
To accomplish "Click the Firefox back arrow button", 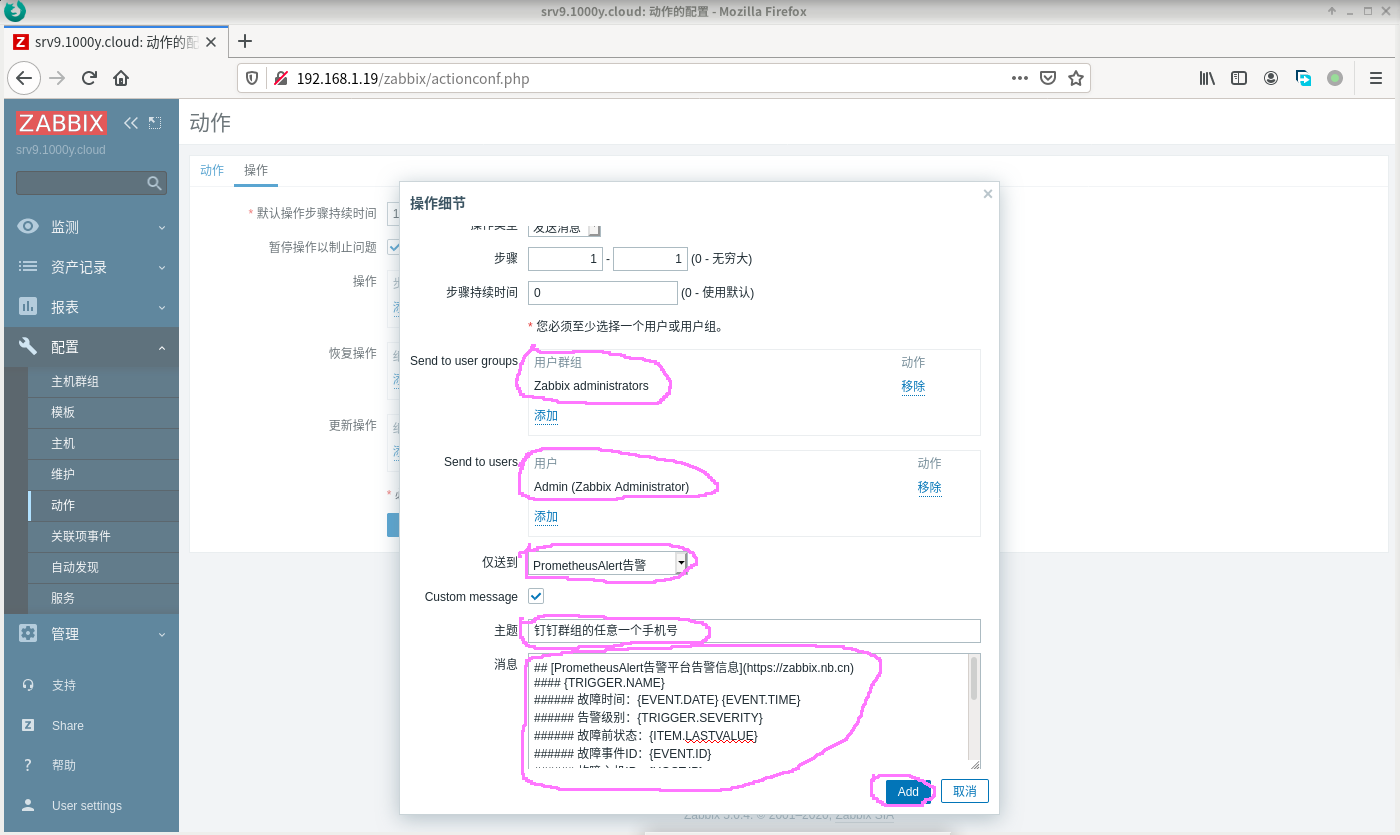I will 24,78.
